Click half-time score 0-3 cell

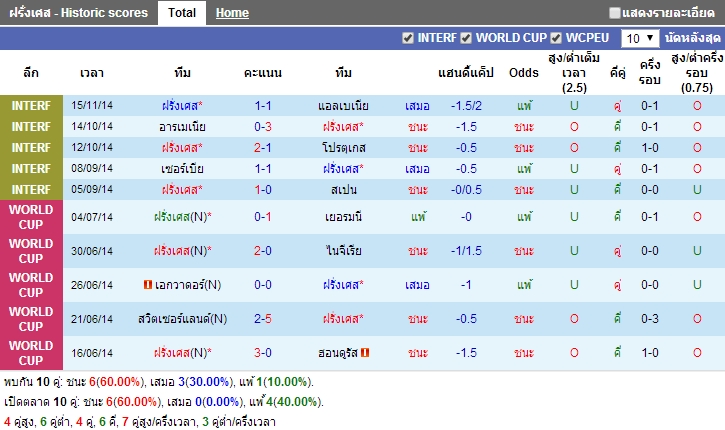click(x=650, y=319)
